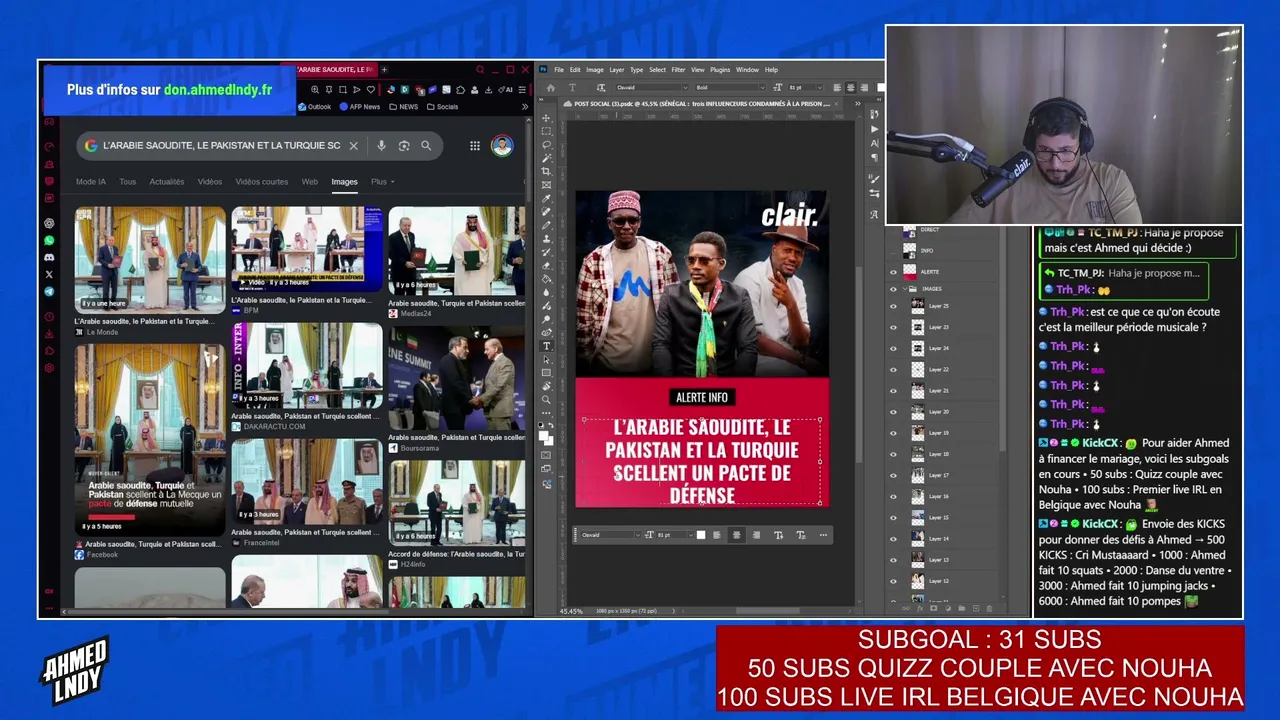Screen dimensions: 1280x720
Task: Select the Spot Healing Brush tool
Action: (x=546, y=212)
